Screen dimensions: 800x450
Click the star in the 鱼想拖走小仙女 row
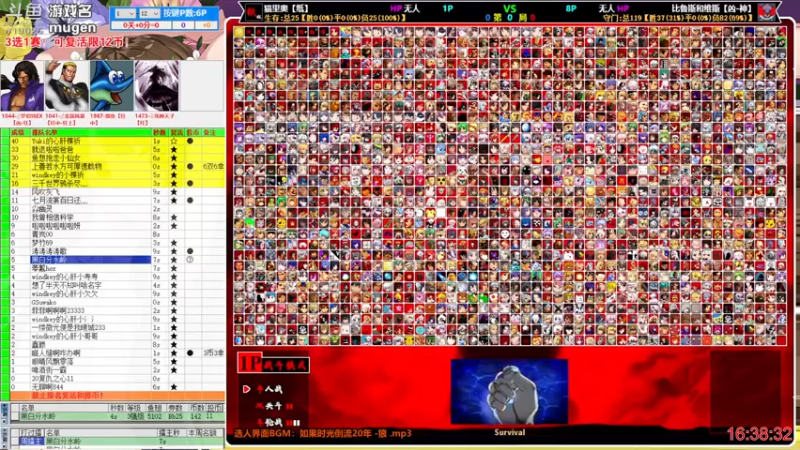[x=174, y=158]
